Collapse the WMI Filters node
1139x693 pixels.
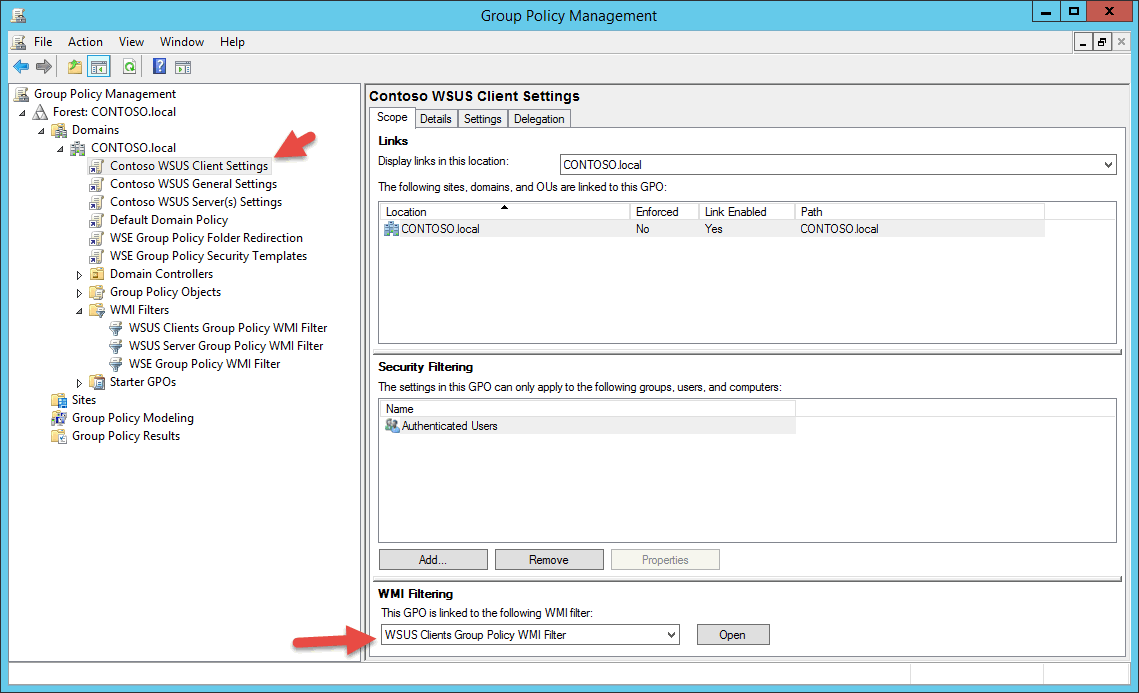click(x=79, y=311)
